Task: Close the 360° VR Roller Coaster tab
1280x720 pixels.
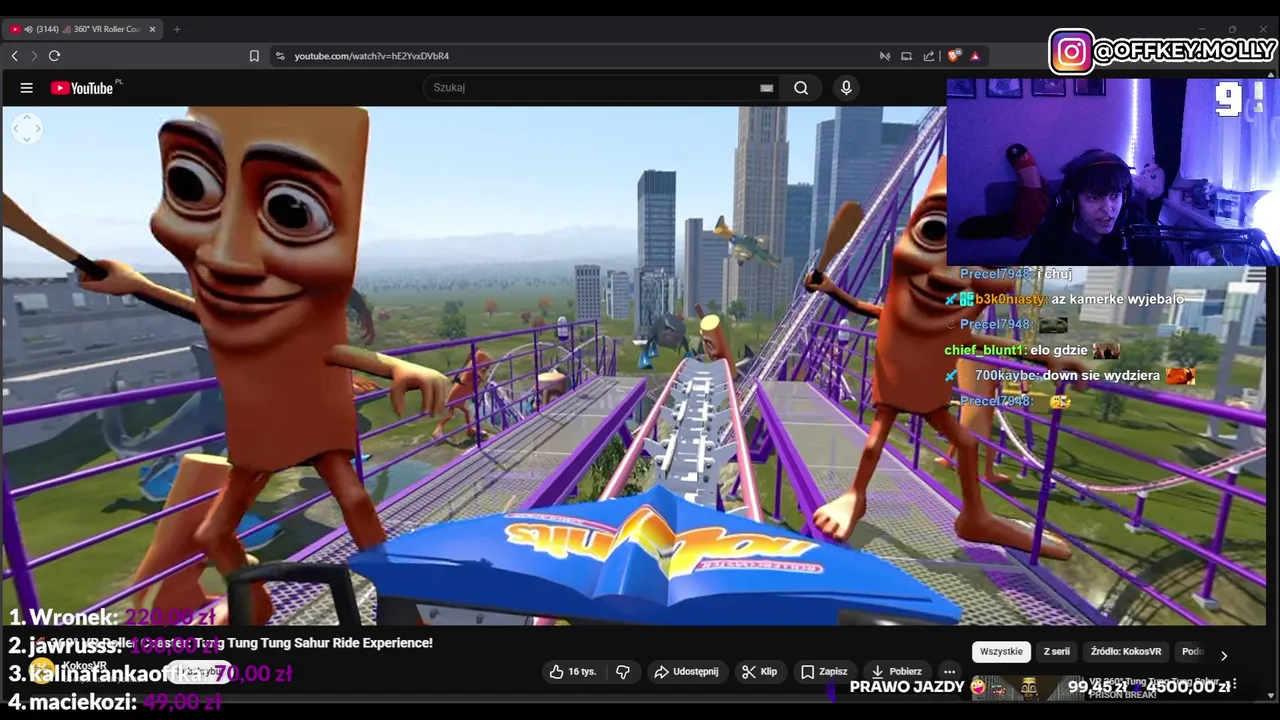Action: point(153,29)
